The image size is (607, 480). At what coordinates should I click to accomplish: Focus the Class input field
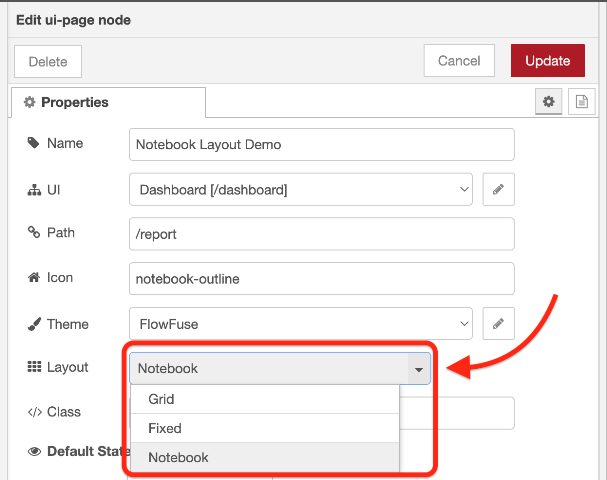(x=457, y=413)
